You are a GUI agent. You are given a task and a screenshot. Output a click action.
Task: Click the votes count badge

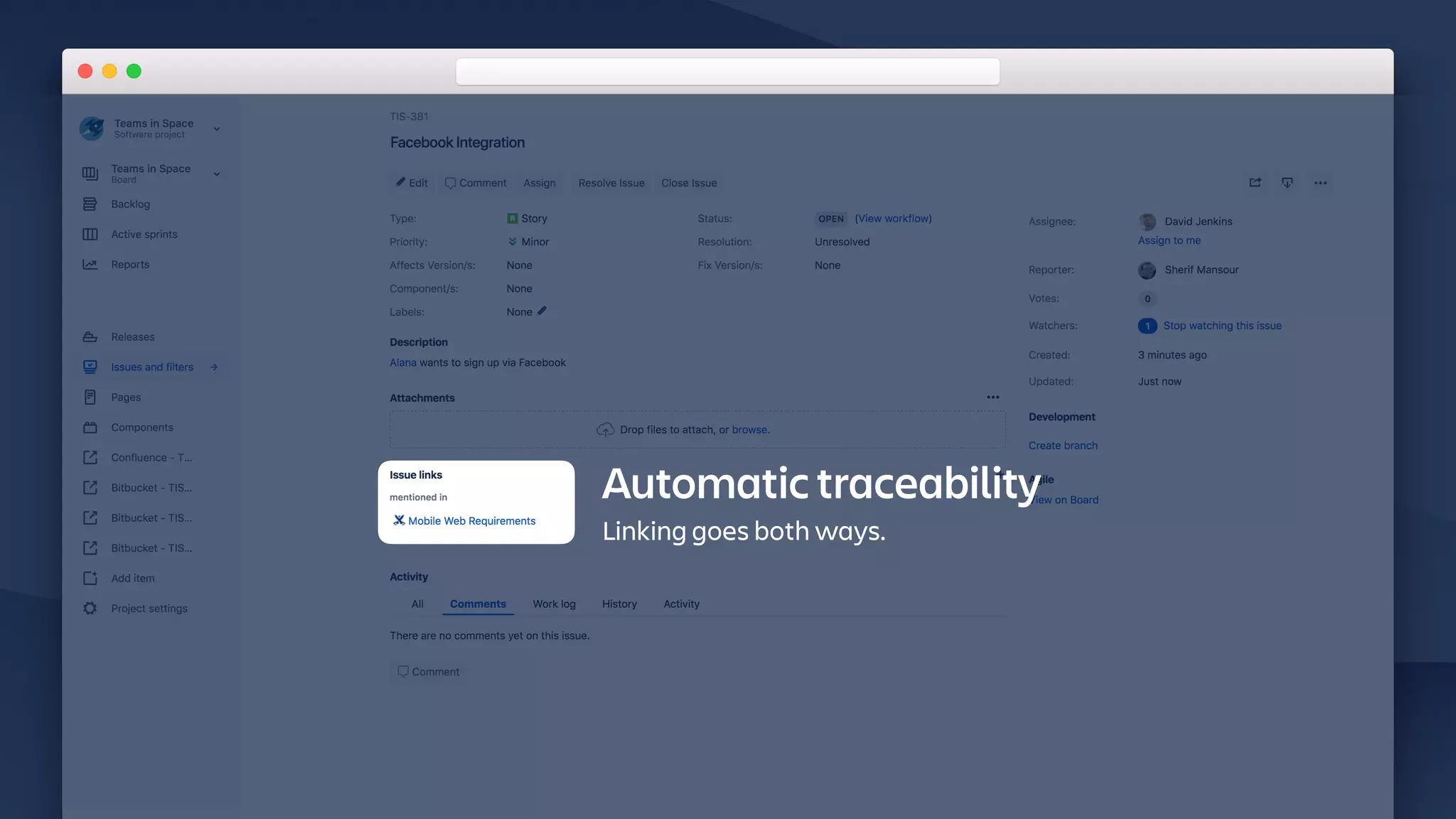(x=1147, y=299)
